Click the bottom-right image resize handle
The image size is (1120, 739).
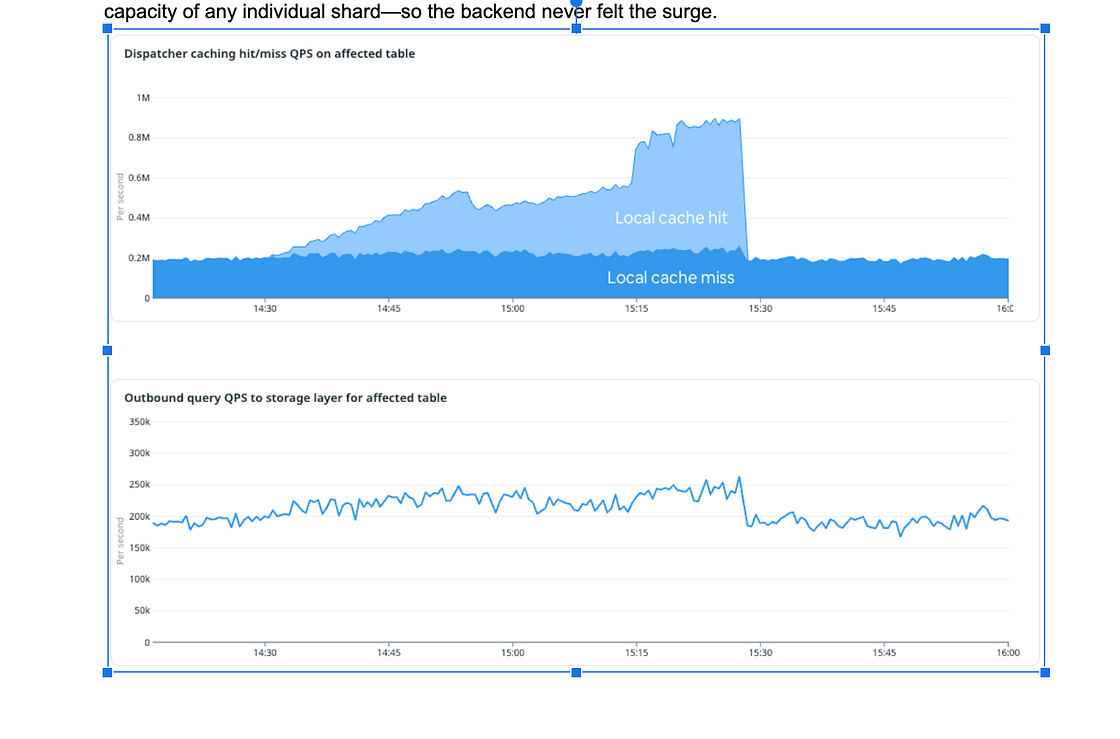tap(1045, 672)
